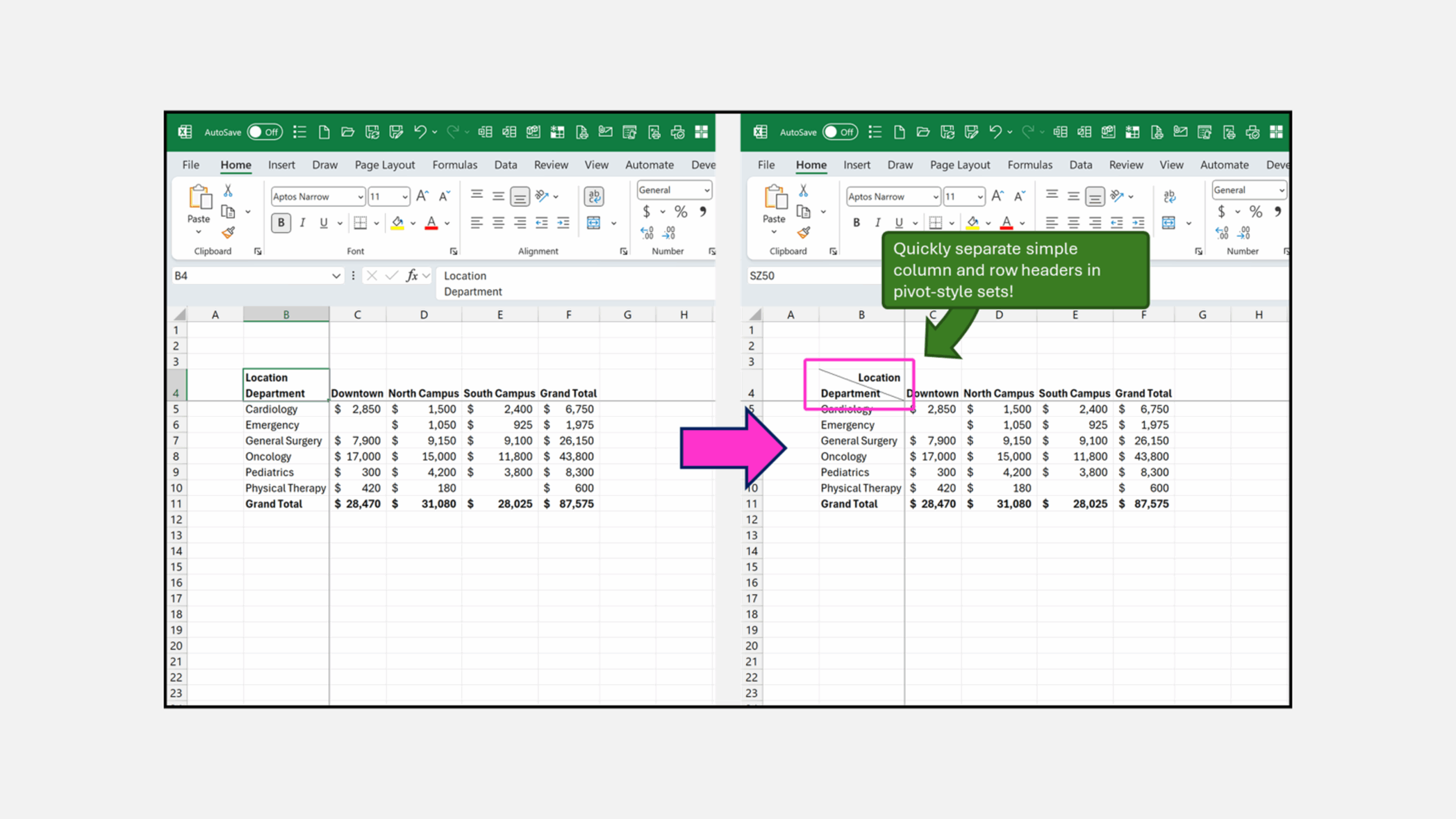
Task: Open Aptos Narrow font dropdown in left window
Action: coord(360,197)
